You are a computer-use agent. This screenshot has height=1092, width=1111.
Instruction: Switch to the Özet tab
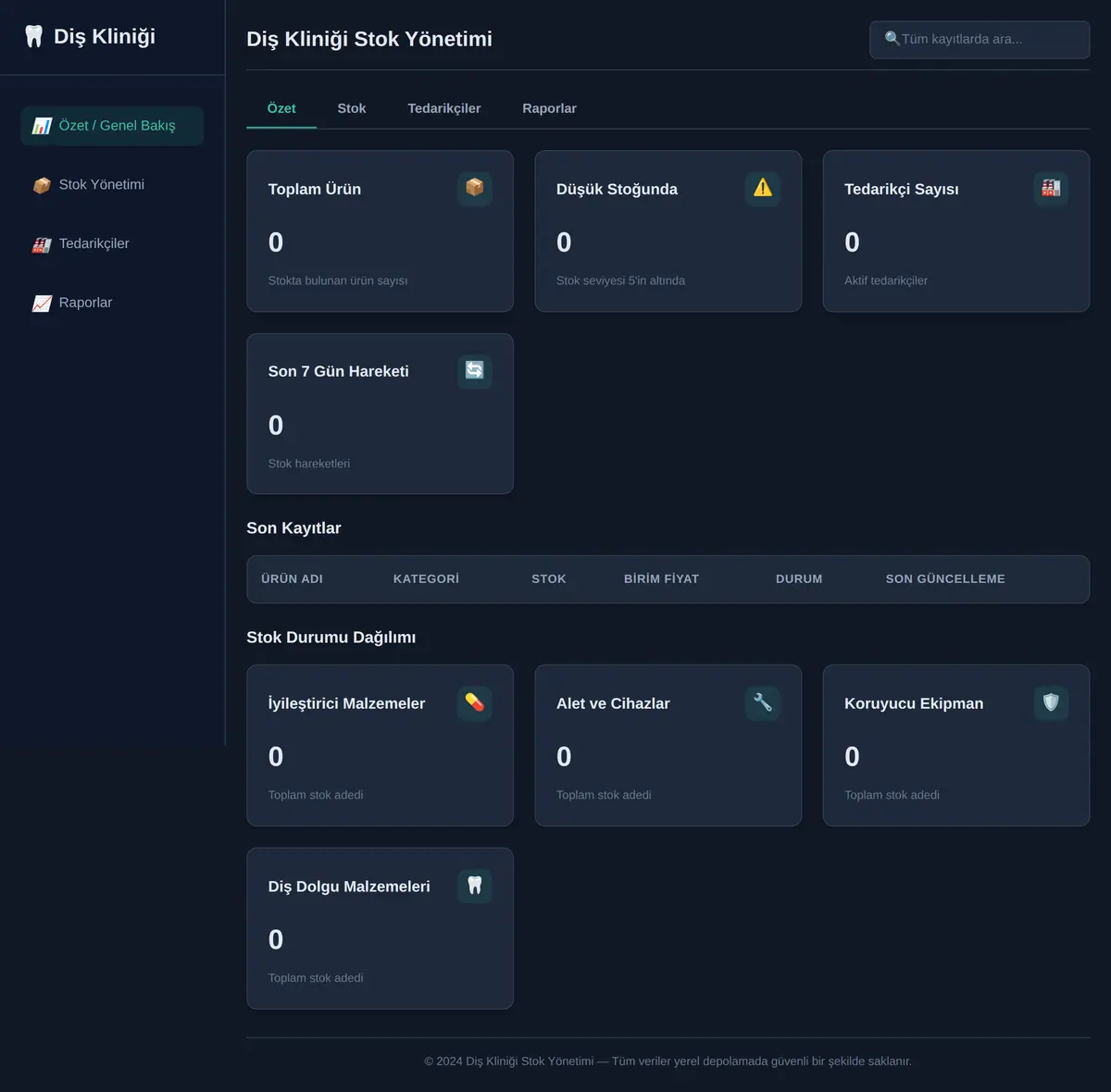[281, 108]
